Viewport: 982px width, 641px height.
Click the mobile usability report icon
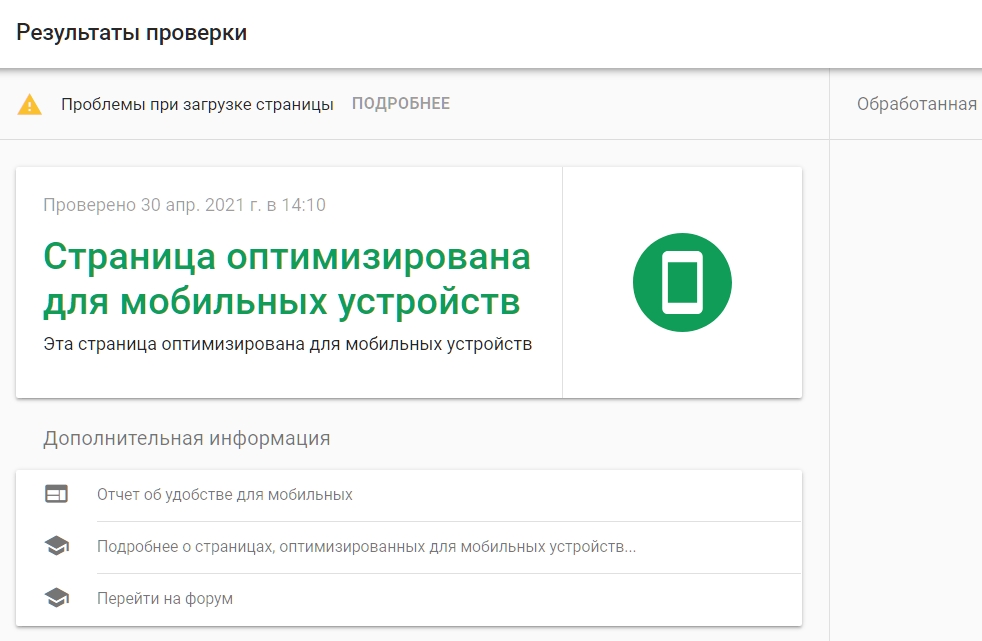(56, 494)
